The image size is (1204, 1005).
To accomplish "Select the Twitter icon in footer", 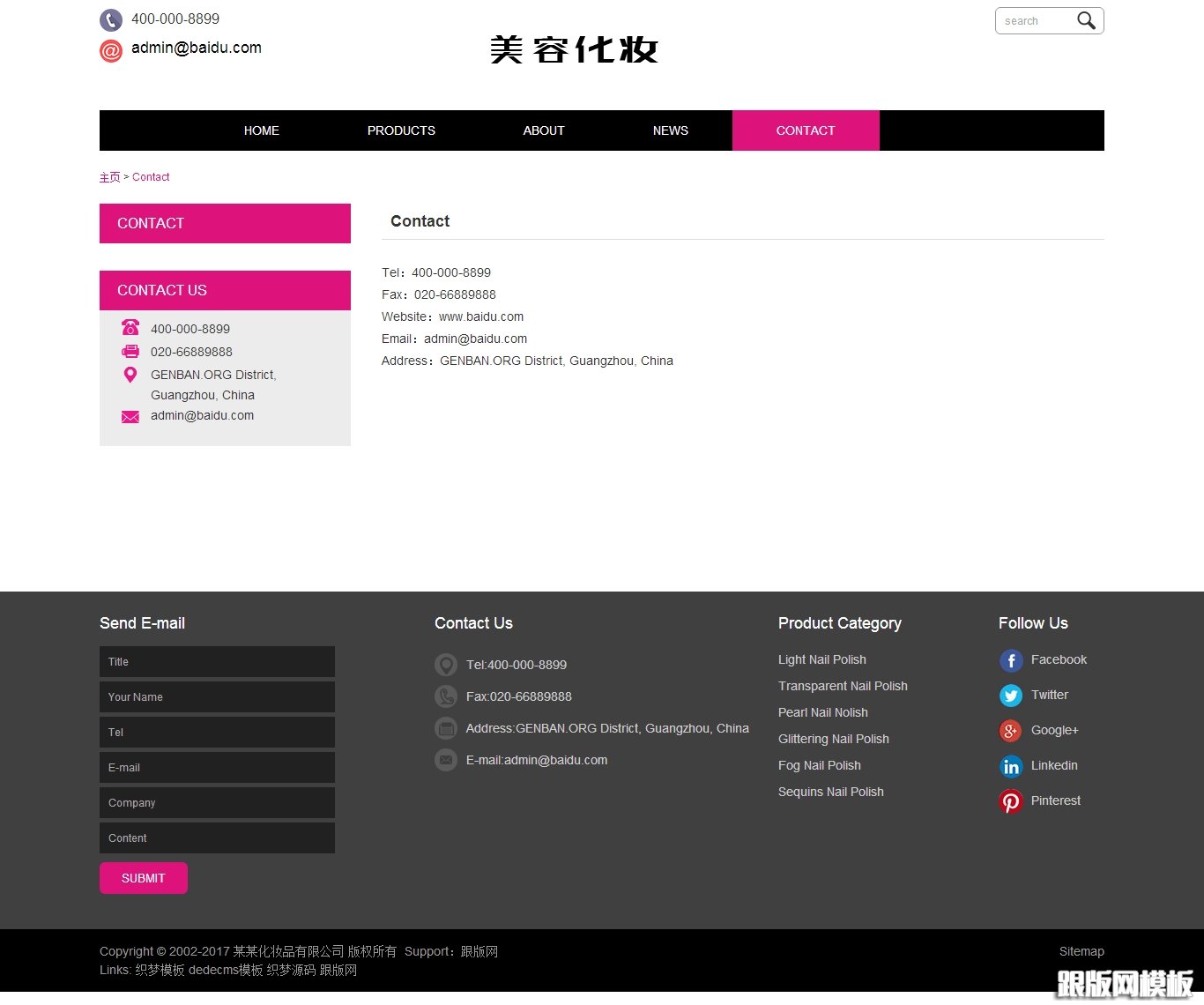I will (x=1010, y=695).
